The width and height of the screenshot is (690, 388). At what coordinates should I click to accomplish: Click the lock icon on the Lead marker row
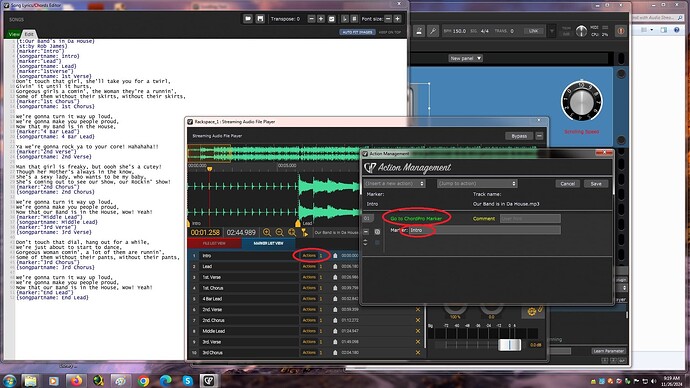point(335,266)
